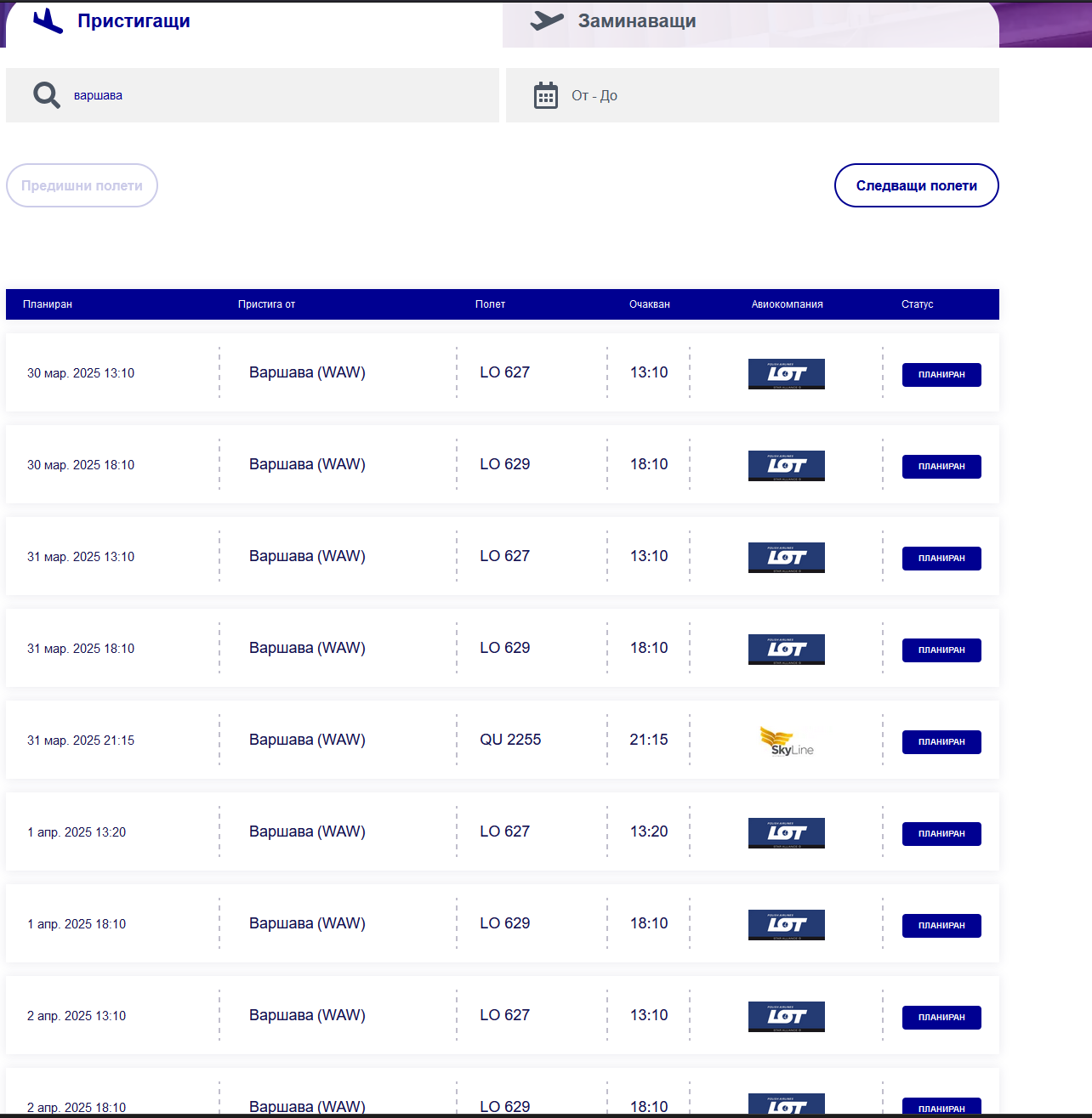
Task: Click the search field containing варшава
Action: click(x=253, y=95)
